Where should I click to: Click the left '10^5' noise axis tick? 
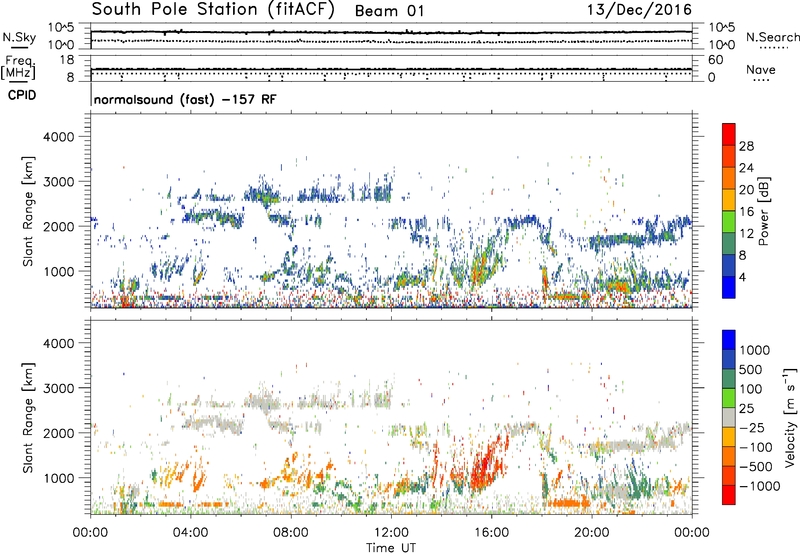(x=61, y=28)
